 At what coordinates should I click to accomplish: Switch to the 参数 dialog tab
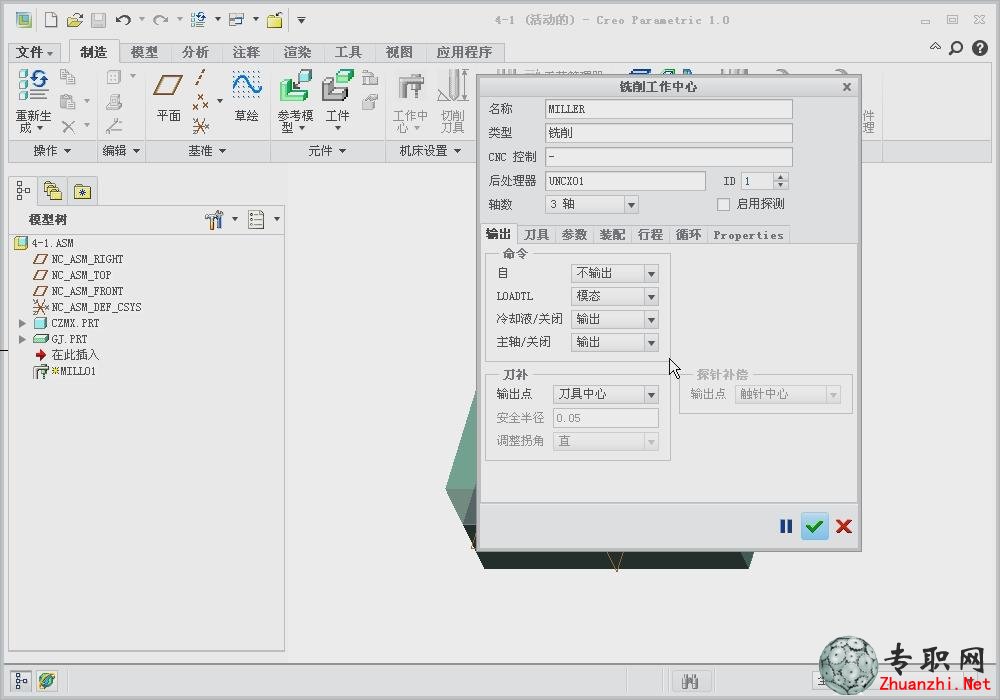(574, 235)
